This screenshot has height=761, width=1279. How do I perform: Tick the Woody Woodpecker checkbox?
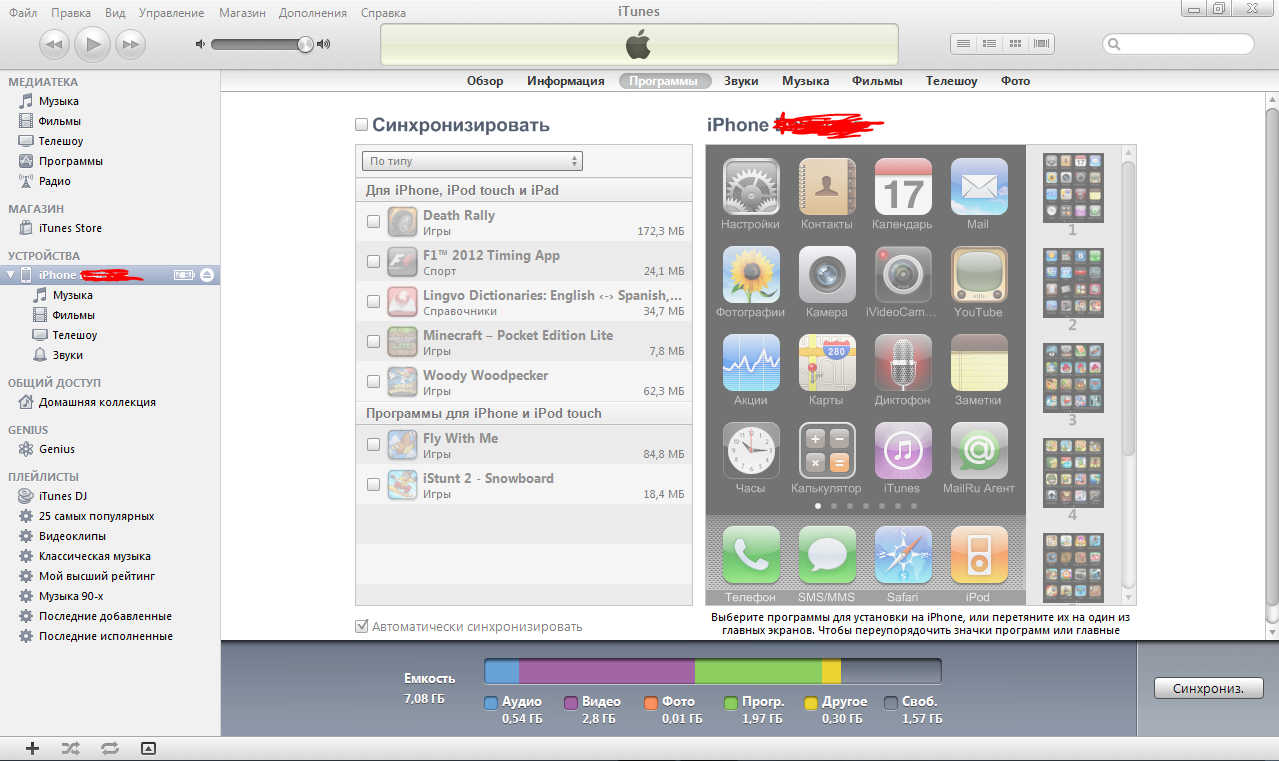pyautogui.click(x=373, y=382)
